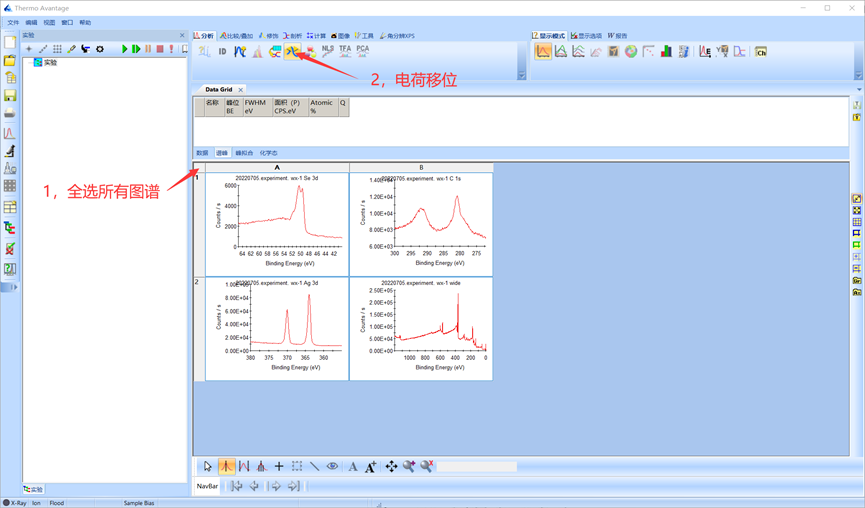Select all spectra via grid corner cell
The width and height of the screenshot is (865, 508).
[198, 167]
